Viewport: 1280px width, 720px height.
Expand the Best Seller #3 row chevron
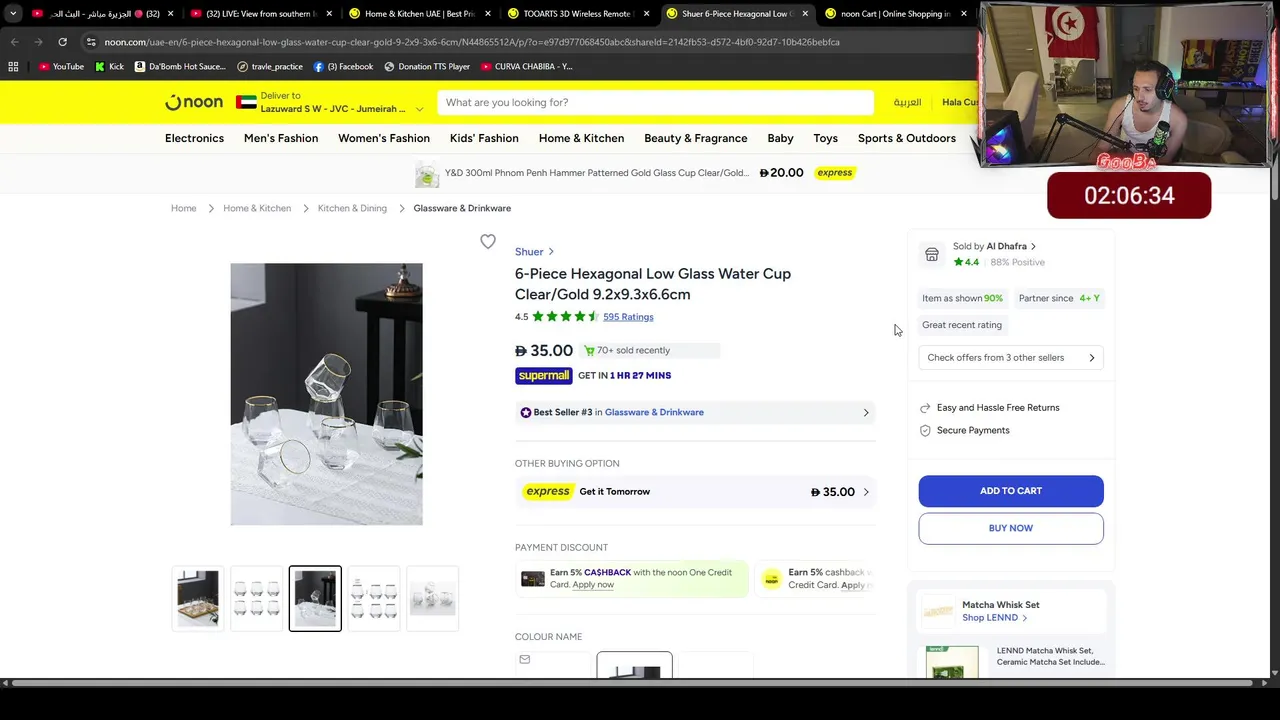coord(866,412)
